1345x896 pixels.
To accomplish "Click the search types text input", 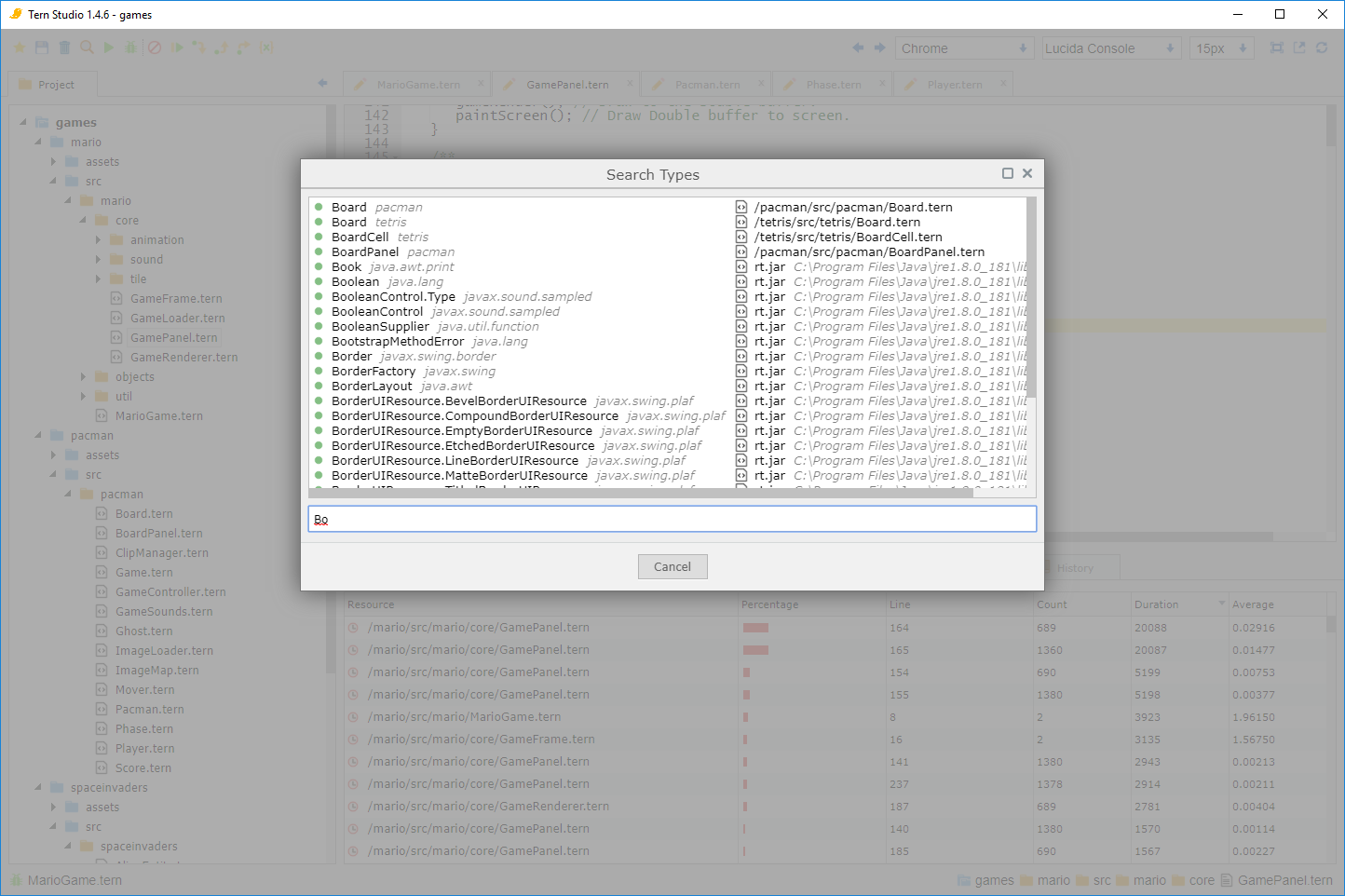I will [x=672, y=519].
